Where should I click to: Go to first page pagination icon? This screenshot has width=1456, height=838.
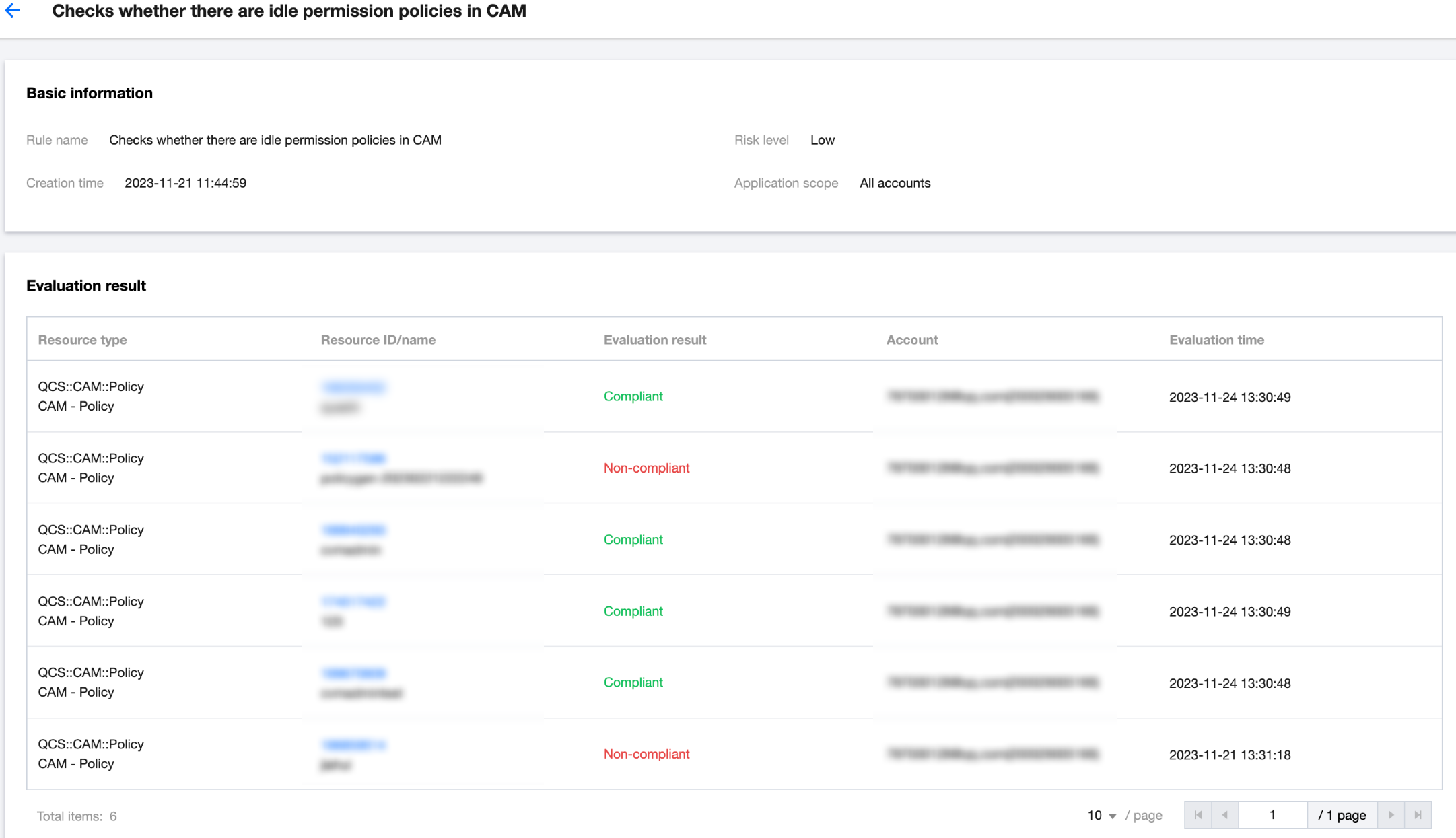(1198, 815)
